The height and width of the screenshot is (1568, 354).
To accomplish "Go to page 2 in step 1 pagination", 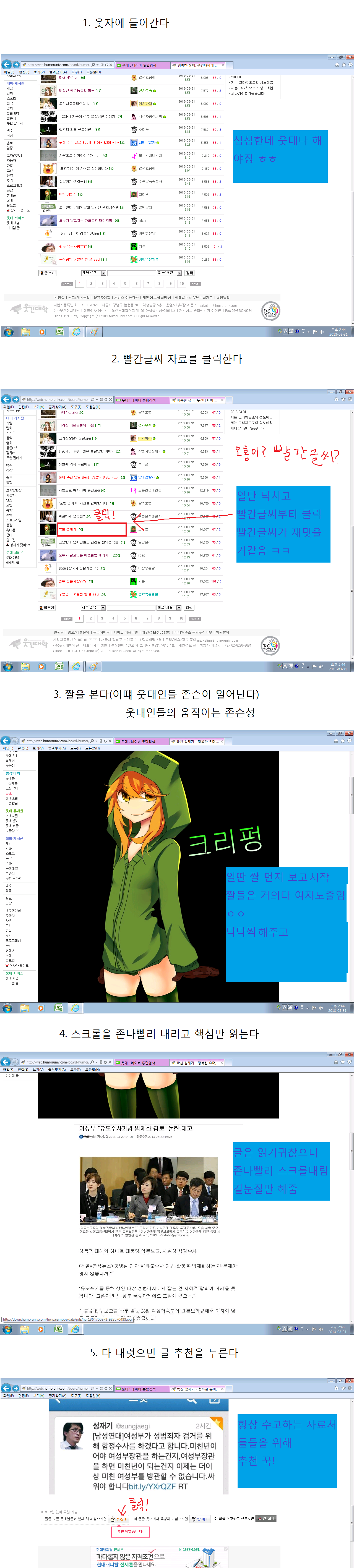I will 91,284.
